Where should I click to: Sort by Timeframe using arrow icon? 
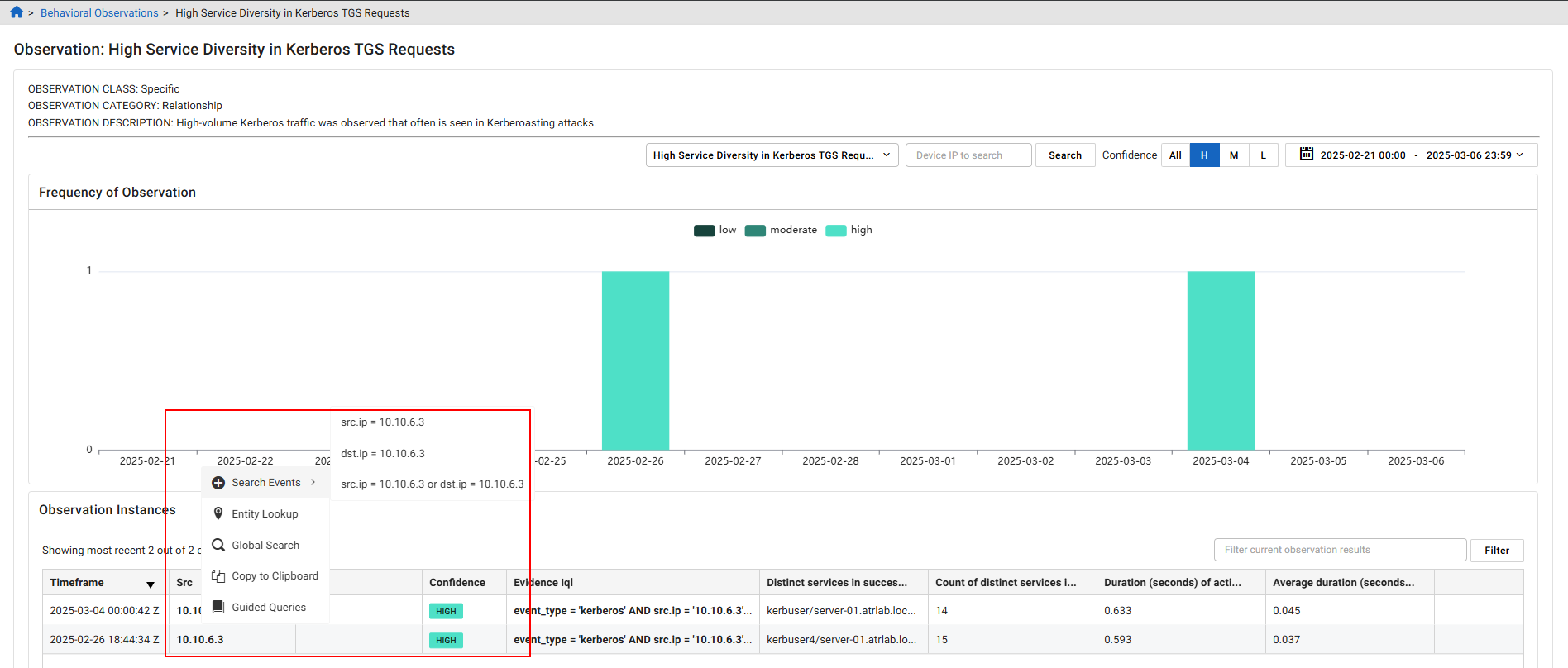151,584
